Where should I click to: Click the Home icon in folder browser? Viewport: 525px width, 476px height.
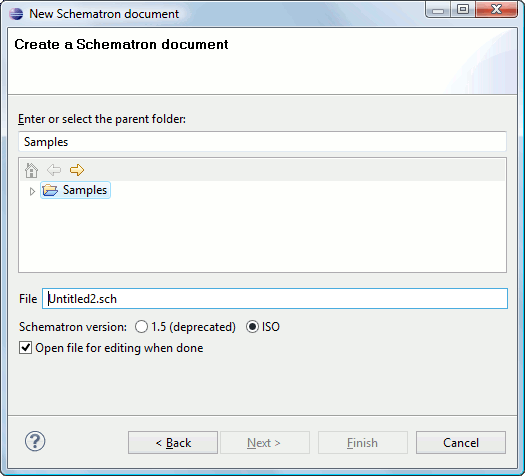click(x=31, y=170)
